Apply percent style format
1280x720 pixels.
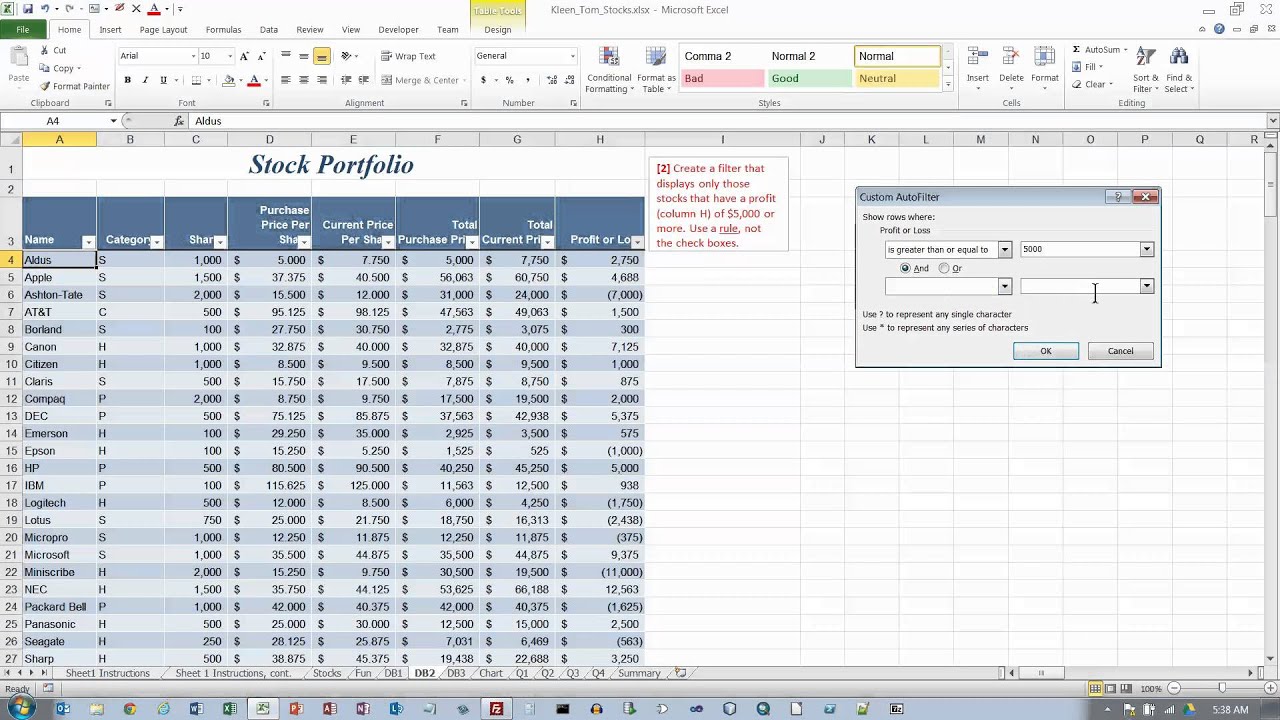click(509, 80)
